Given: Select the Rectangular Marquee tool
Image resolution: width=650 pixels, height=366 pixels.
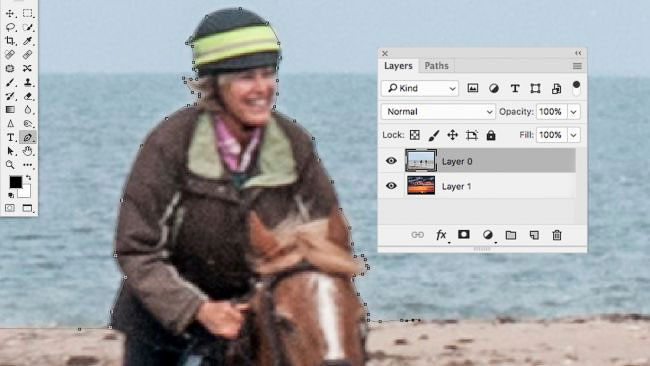Looking at the screenshot, I should pyautogui.click(x=27, y=14).
